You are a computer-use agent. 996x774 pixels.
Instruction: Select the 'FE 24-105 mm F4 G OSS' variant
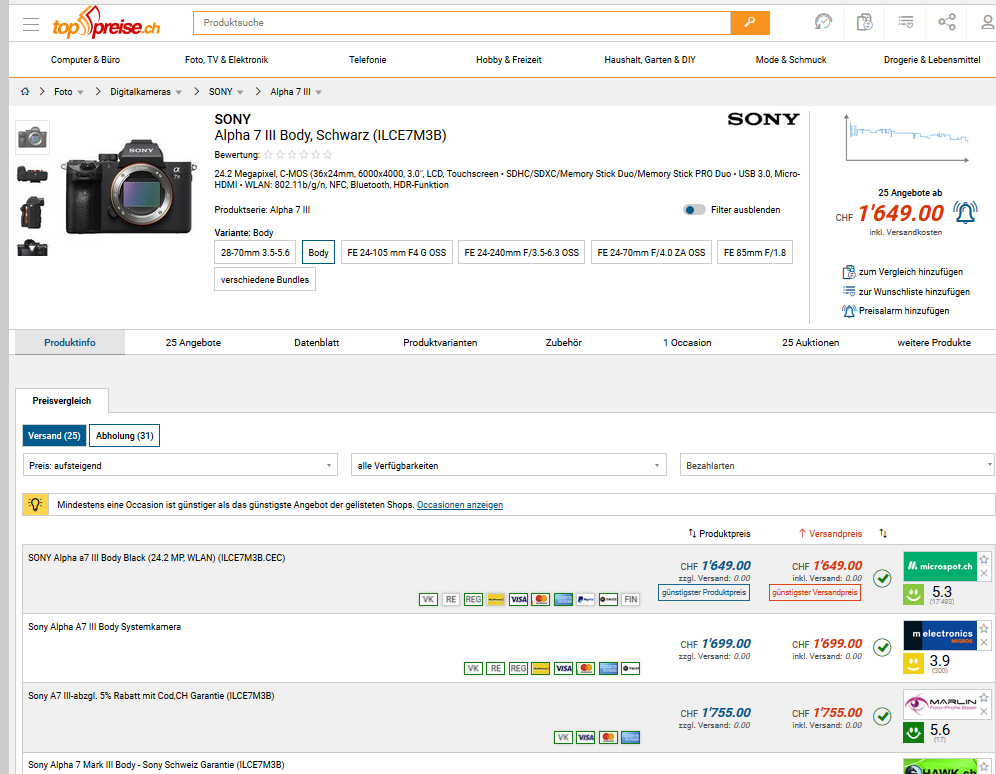pos(396,253)
